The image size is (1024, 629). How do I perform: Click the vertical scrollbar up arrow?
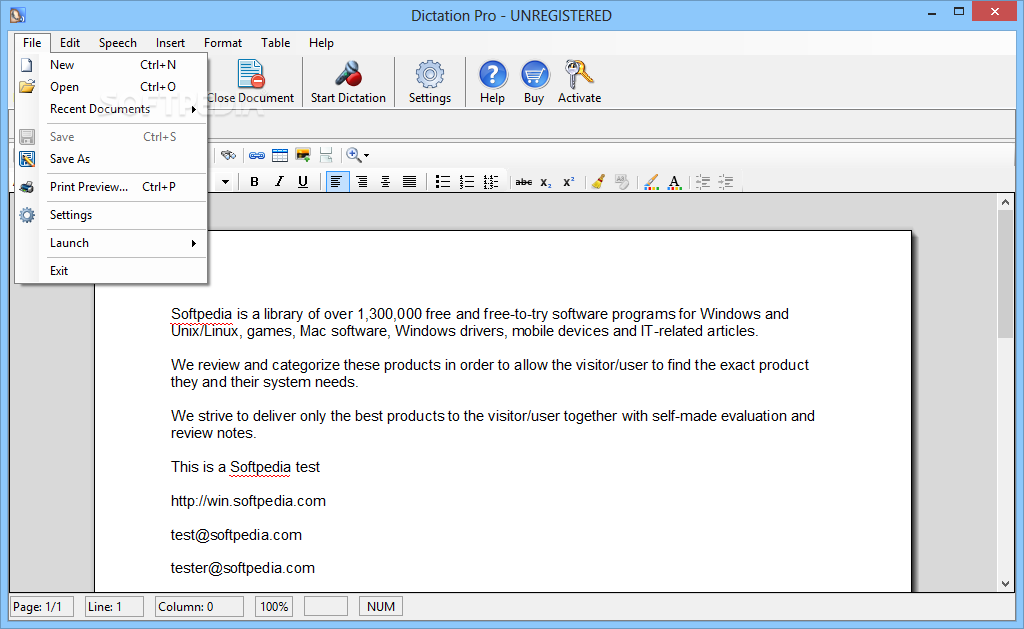[x=1005, y=202]
